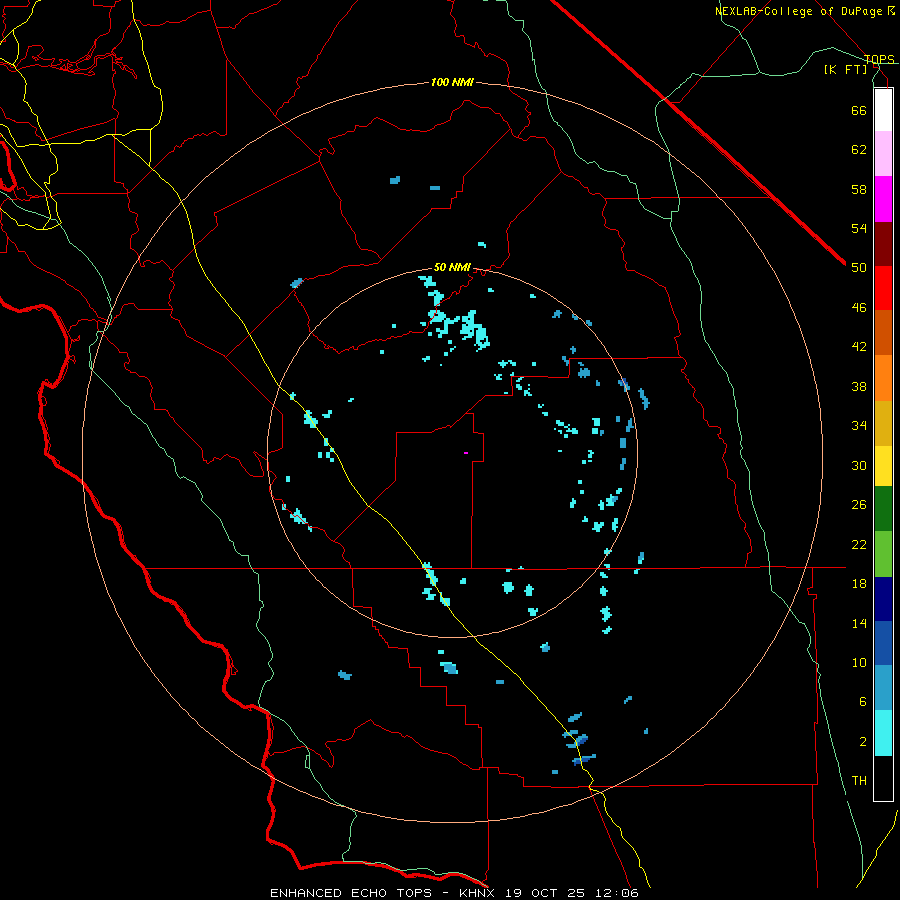Pick the bright orange legend swatch

[883, 378]
